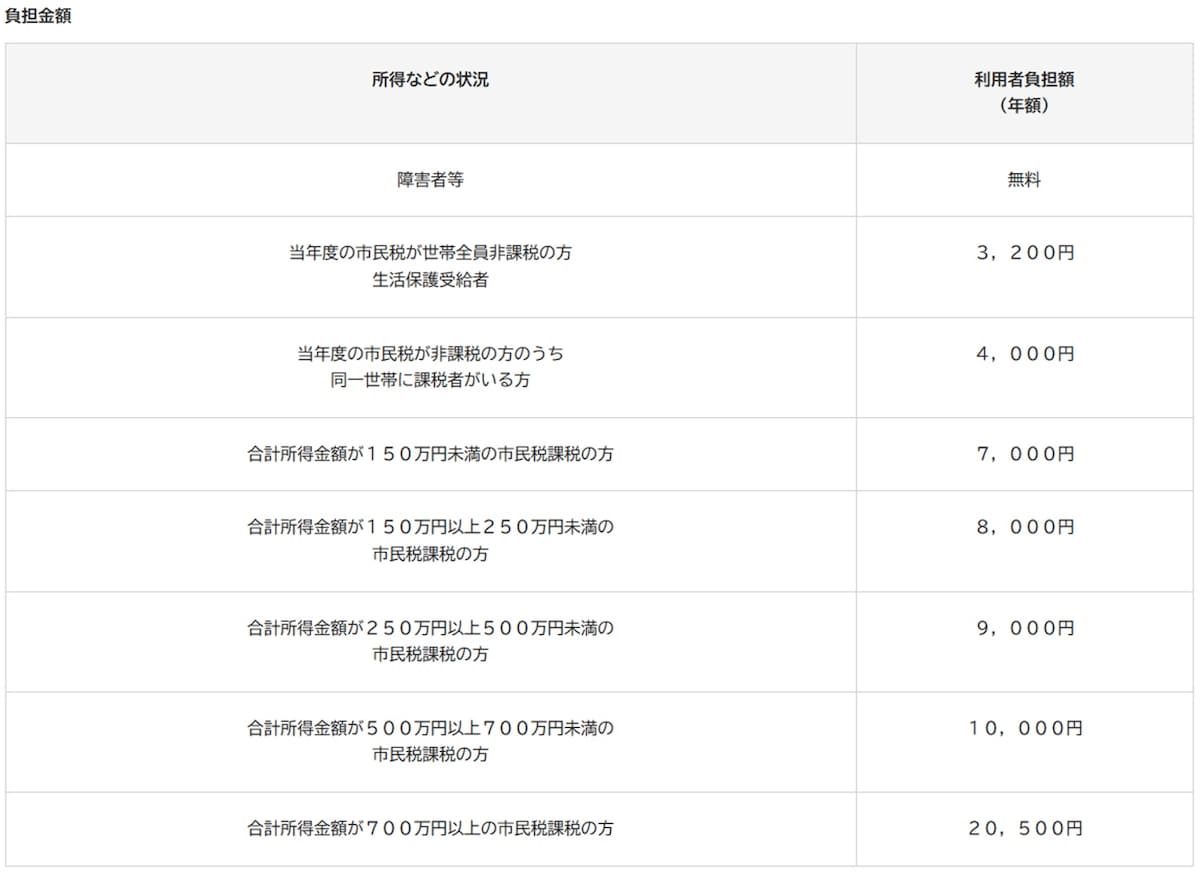Select the 所得などの状況 column header
The image size is (1200, 874).
[x=430, y=80]
